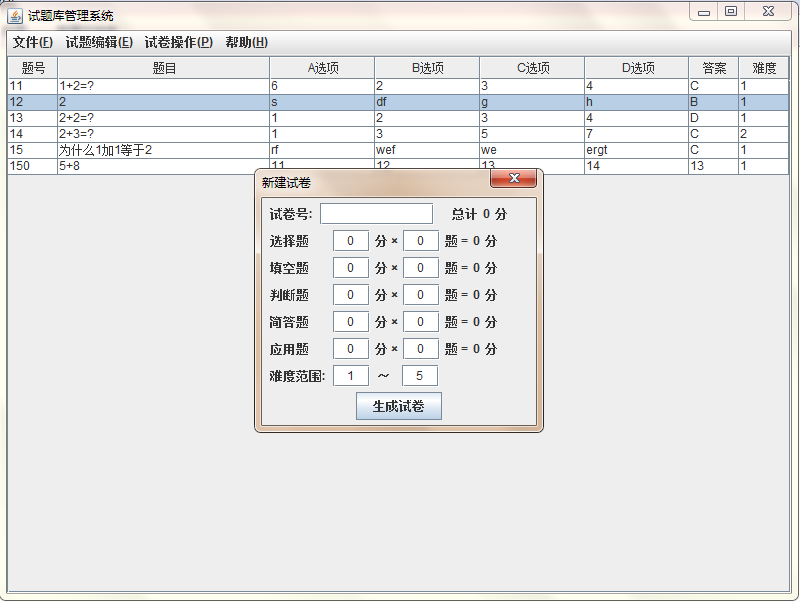Click the 试卷号 input field

pos(377,214)
